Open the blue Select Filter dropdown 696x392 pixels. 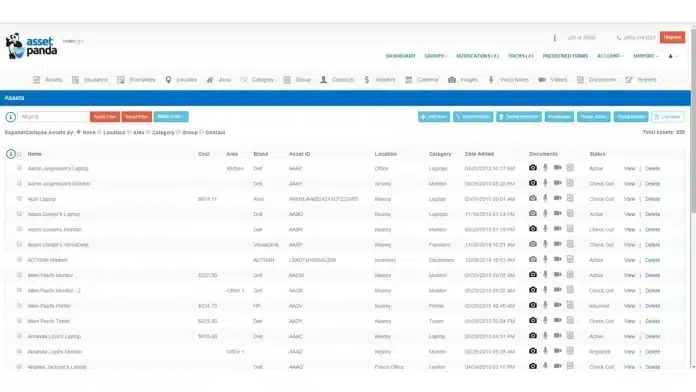click(171, 117)
